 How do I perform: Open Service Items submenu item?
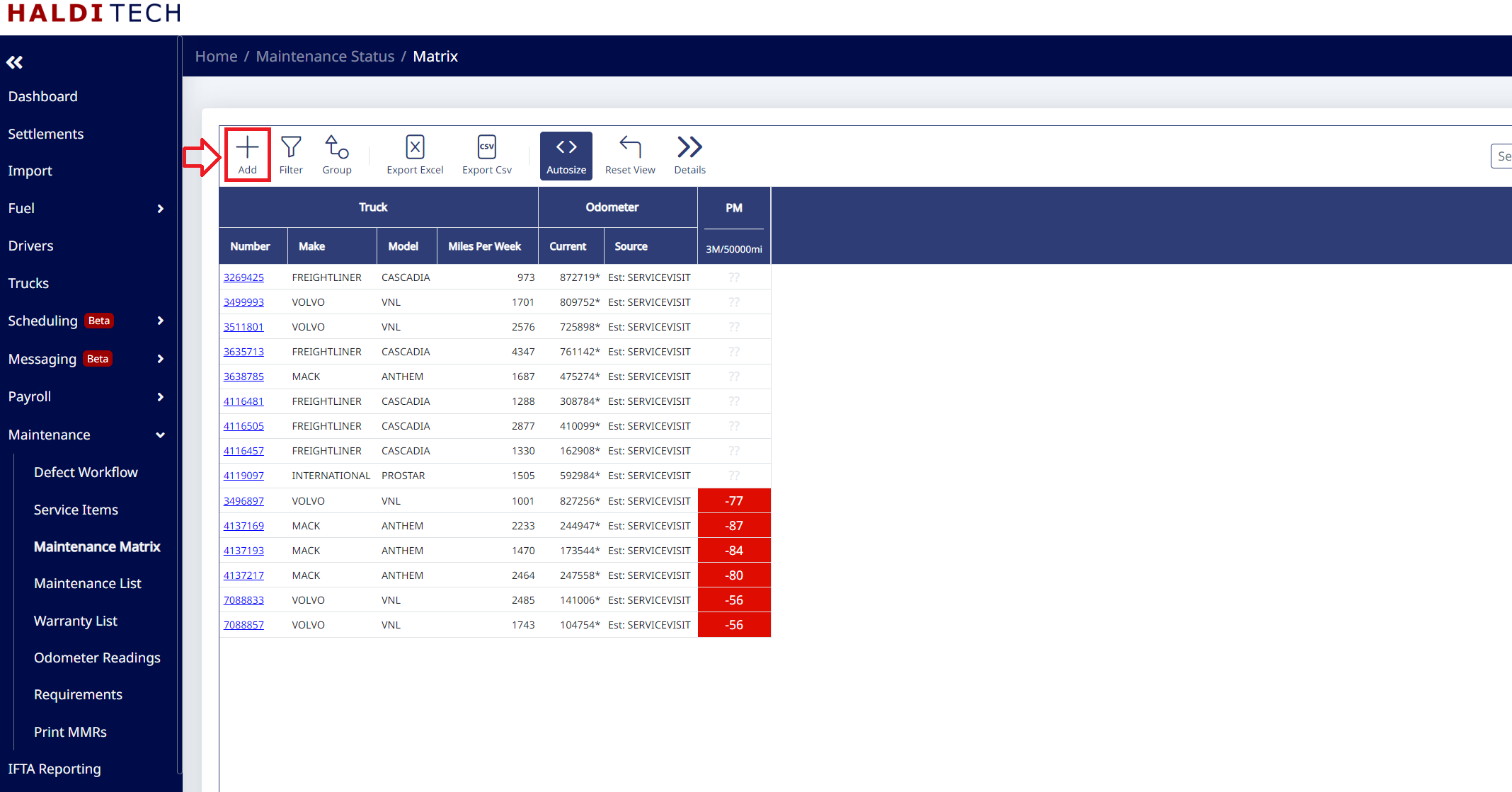(76, 510)
